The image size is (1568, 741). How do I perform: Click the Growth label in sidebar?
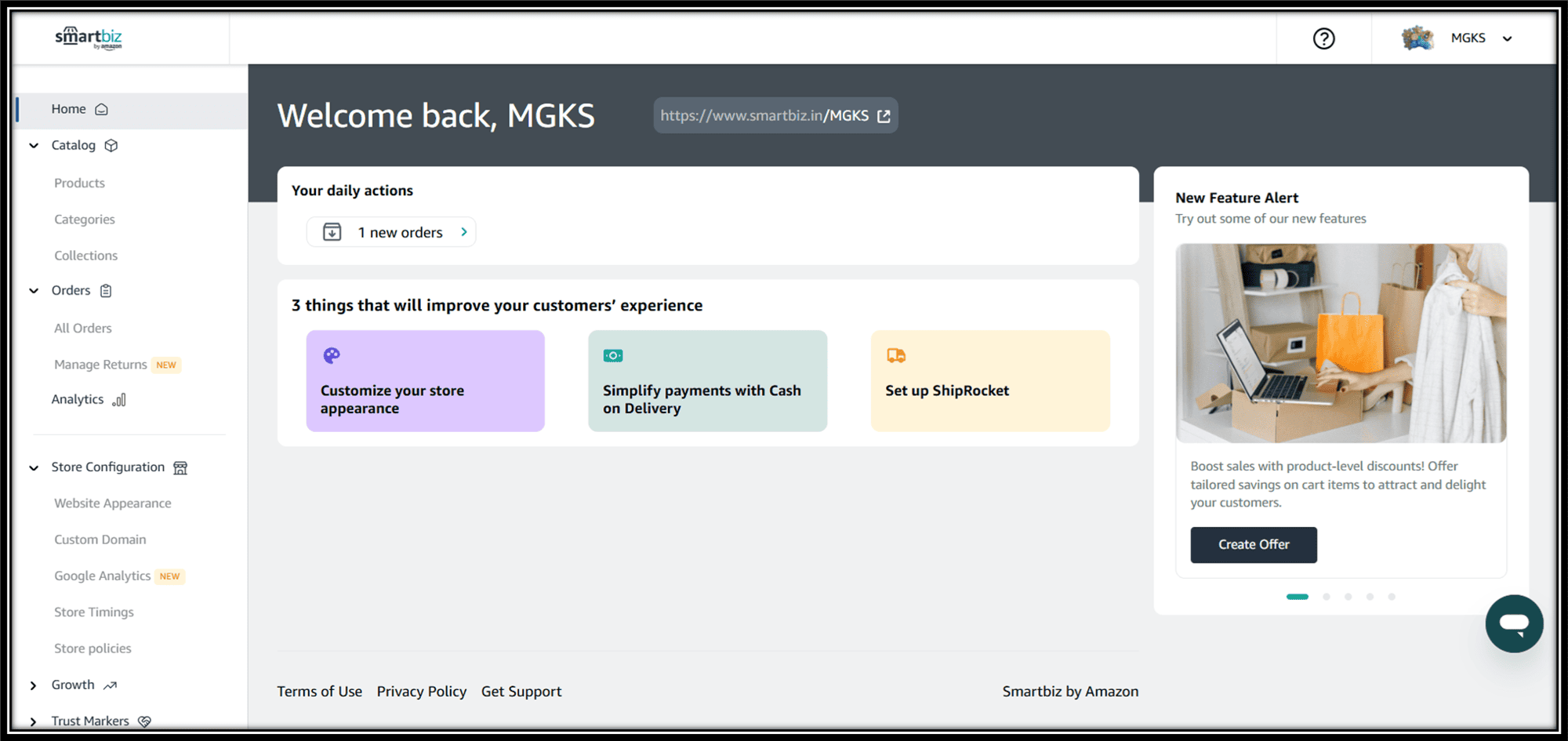click(x=73, y=685)
